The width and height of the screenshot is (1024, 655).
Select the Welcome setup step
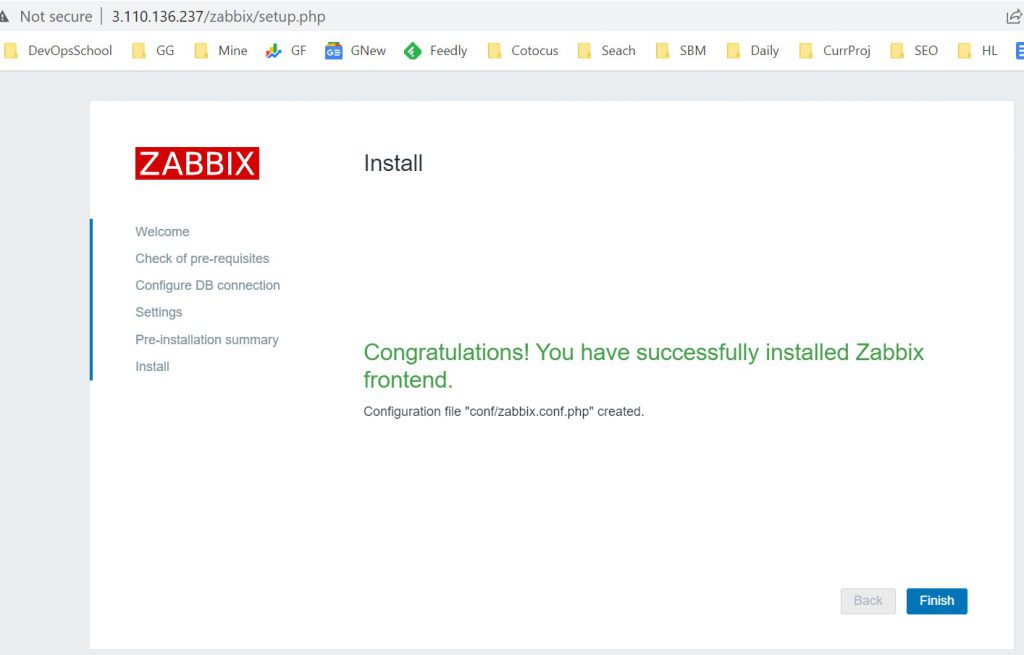coord(162,232)
